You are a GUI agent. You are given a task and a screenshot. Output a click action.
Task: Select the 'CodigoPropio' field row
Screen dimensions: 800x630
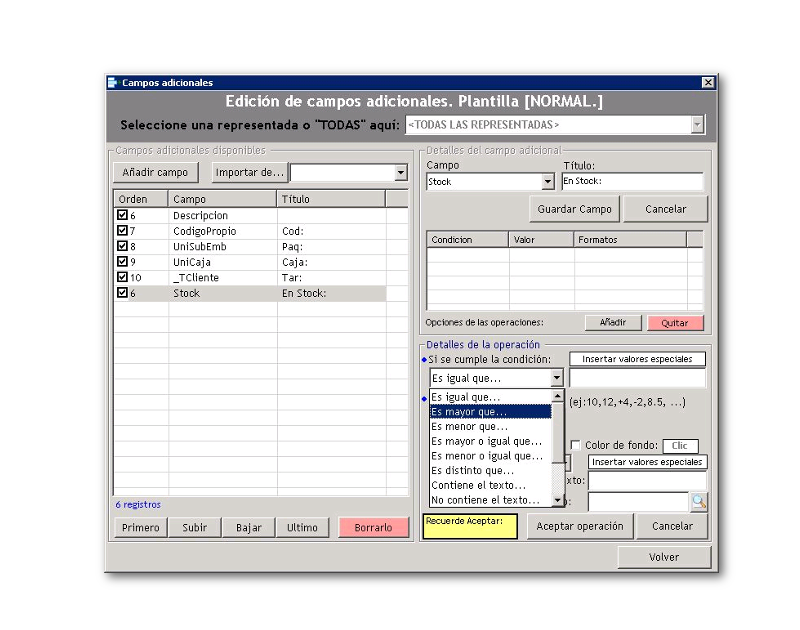click(x=250, y=231)
